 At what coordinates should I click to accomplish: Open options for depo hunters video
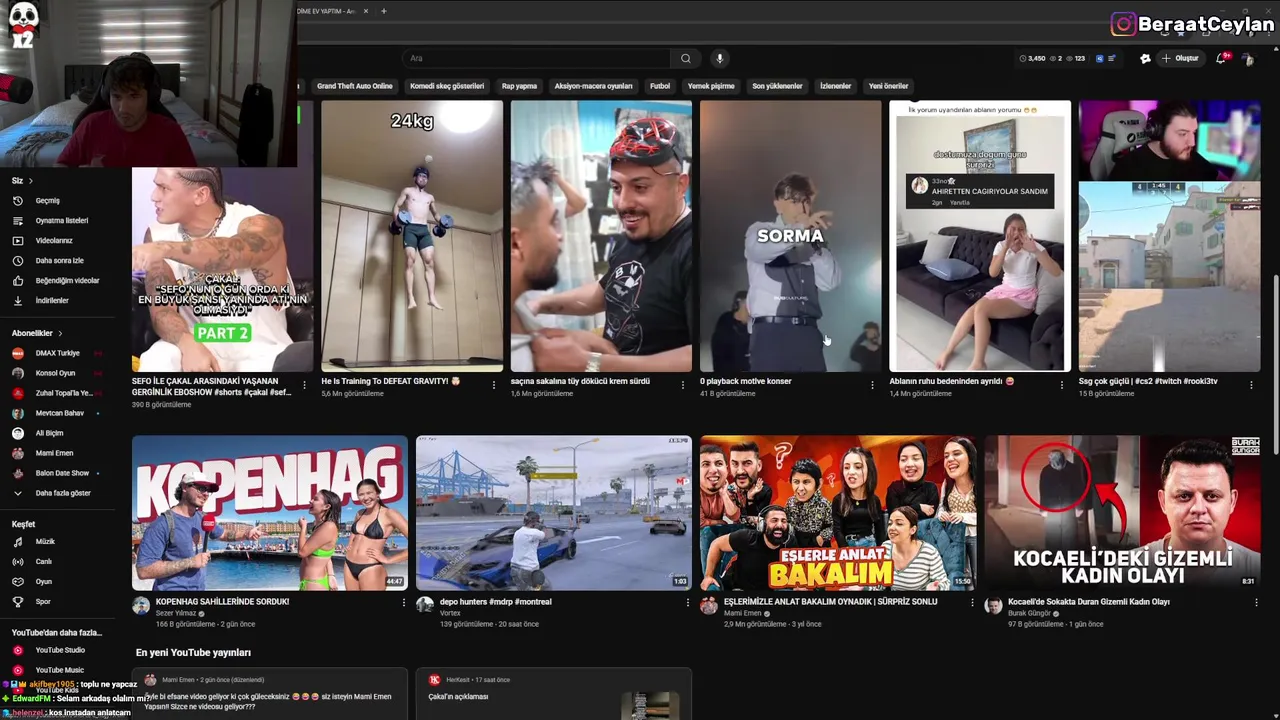[x=688, y=603]
